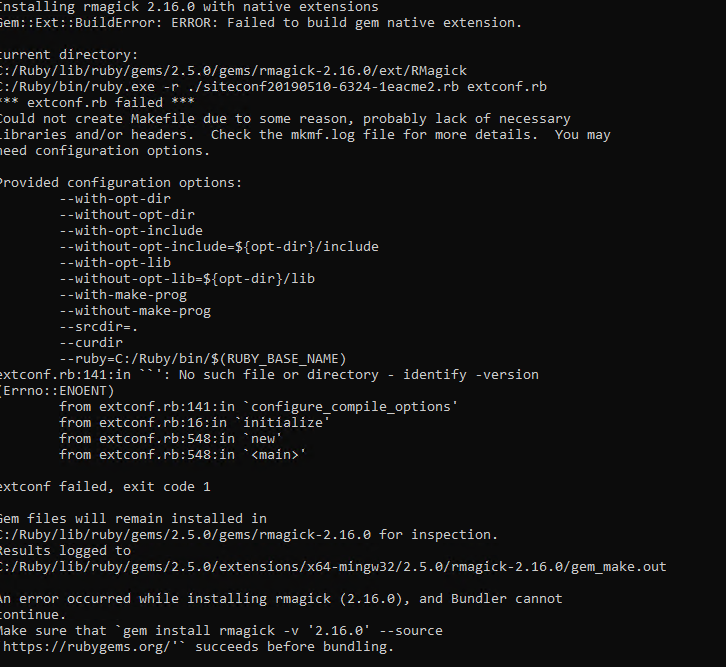This screenshot has height=667, width=726.
Task: Click the rmagick-2.16.0/ext/RMagick directory path
Action: tap(233, 70)
